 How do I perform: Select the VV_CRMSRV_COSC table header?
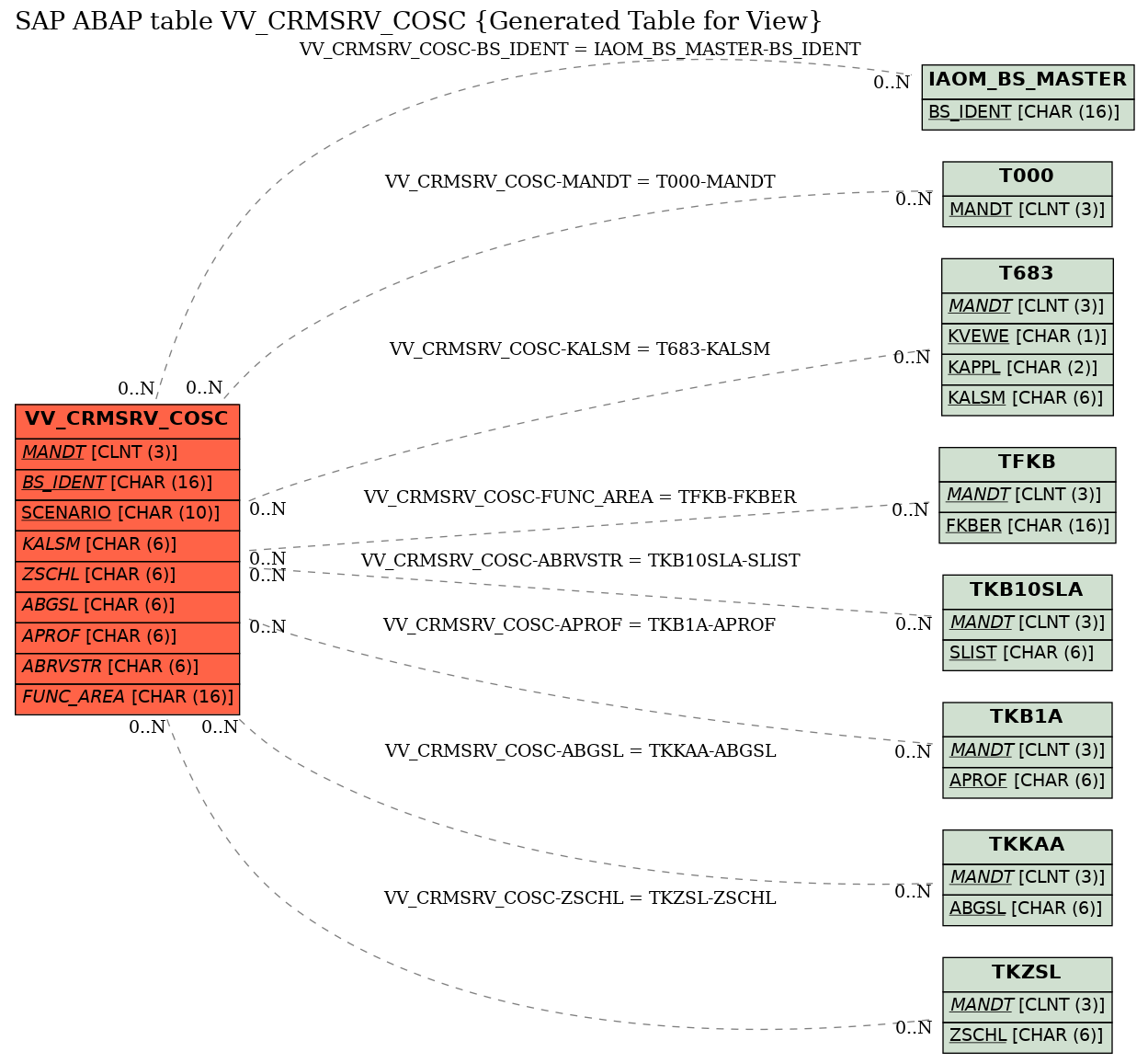coord(128,421)
